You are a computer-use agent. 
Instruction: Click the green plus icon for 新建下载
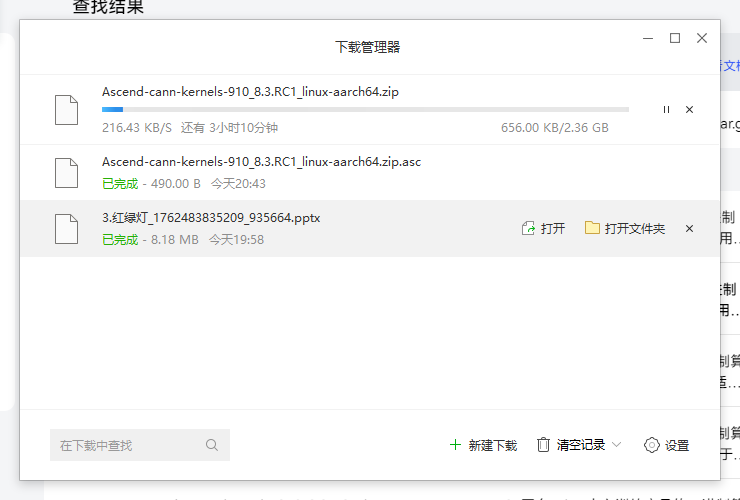455,445
